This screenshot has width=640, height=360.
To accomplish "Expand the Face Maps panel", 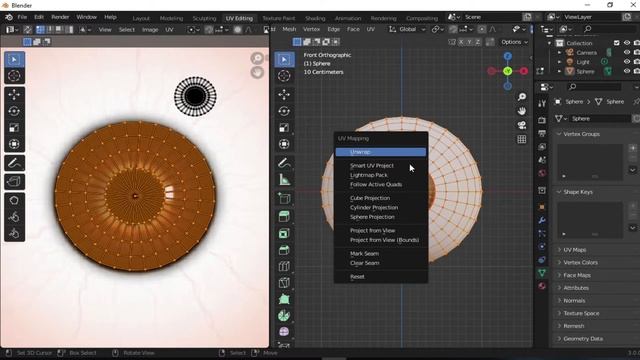I will pos(577,275).
